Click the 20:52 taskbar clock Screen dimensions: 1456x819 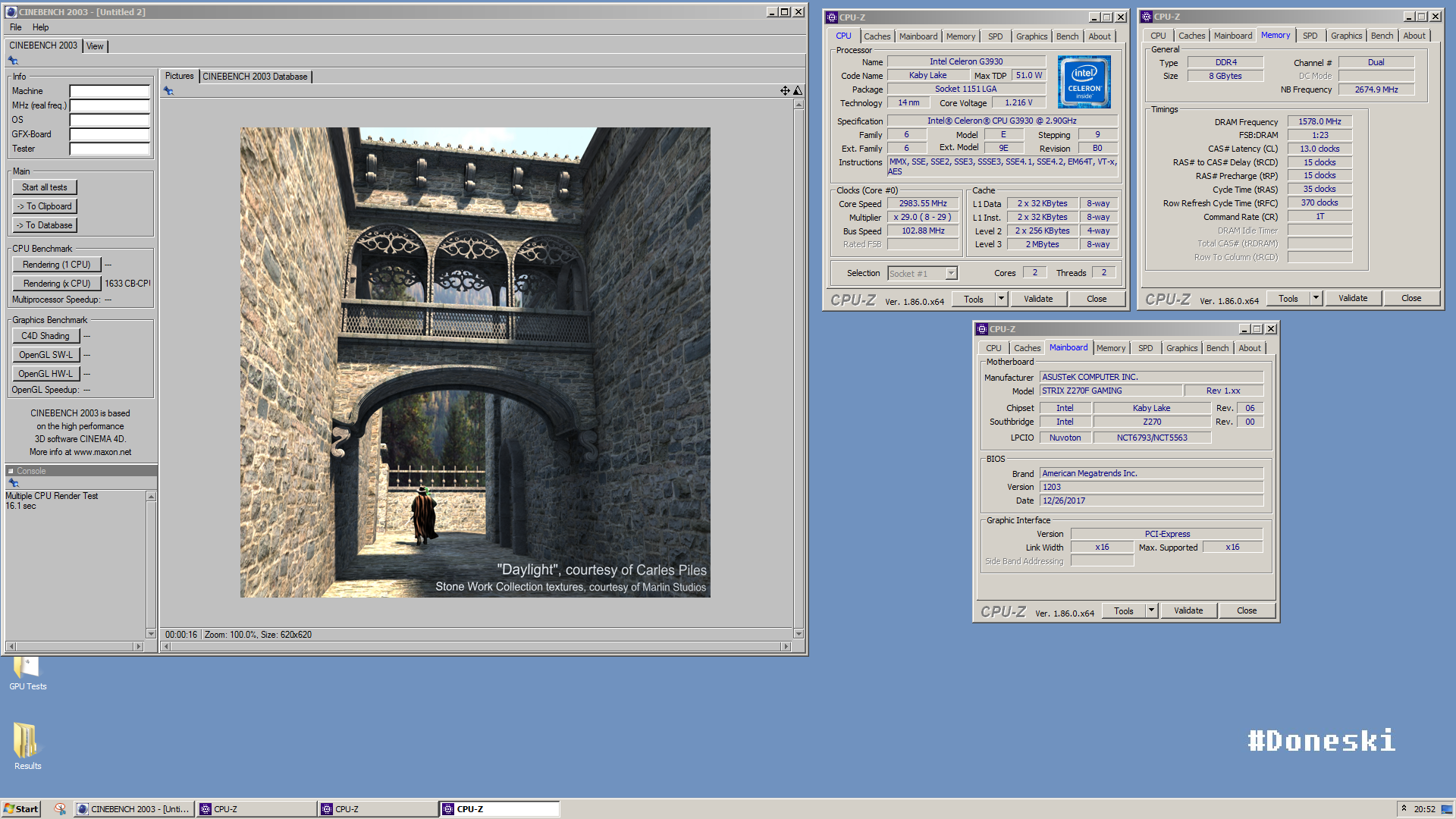point(1424,809)
